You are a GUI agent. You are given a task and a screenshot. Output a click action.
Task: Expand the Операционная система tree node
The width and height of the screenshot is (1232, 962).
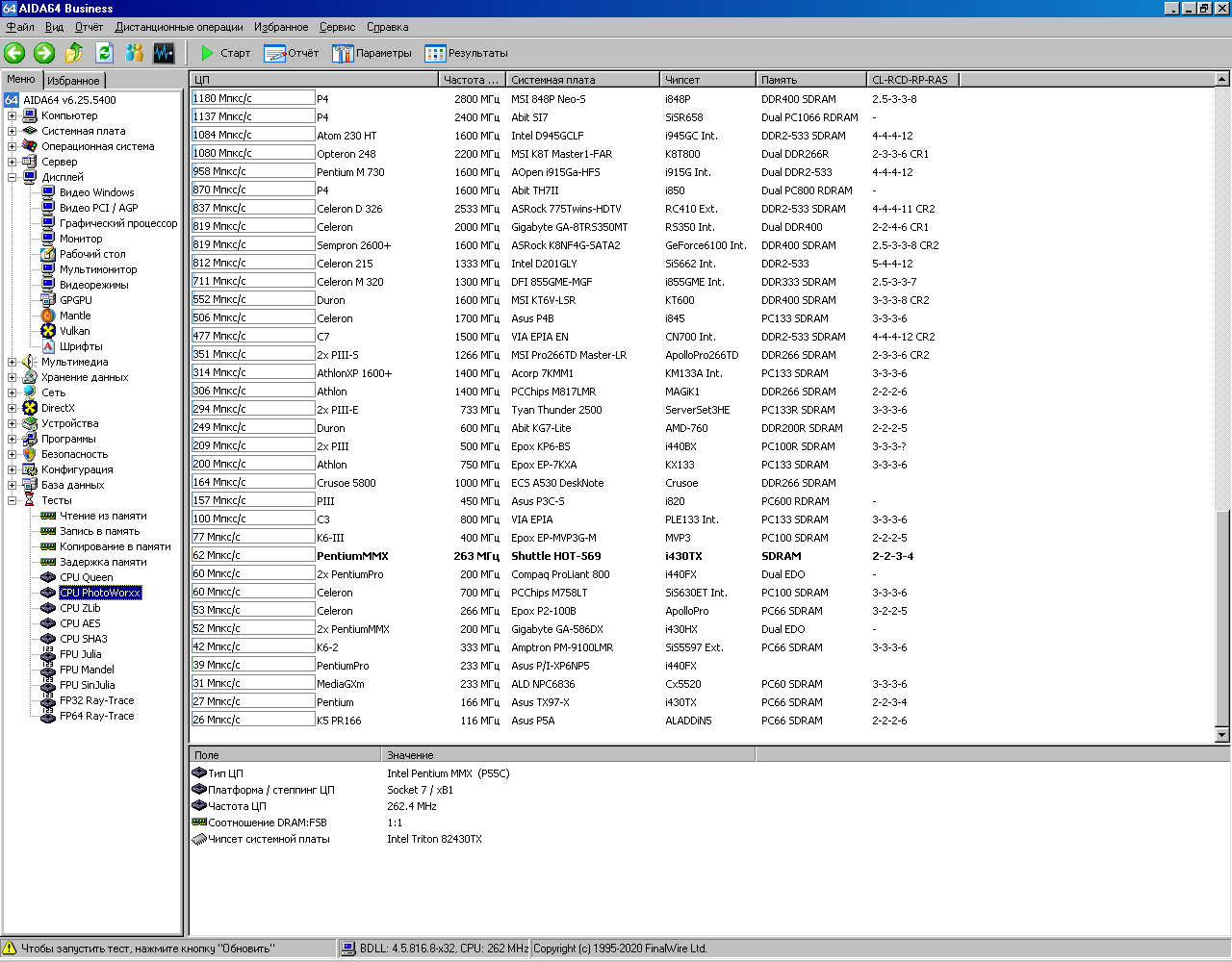13,146
